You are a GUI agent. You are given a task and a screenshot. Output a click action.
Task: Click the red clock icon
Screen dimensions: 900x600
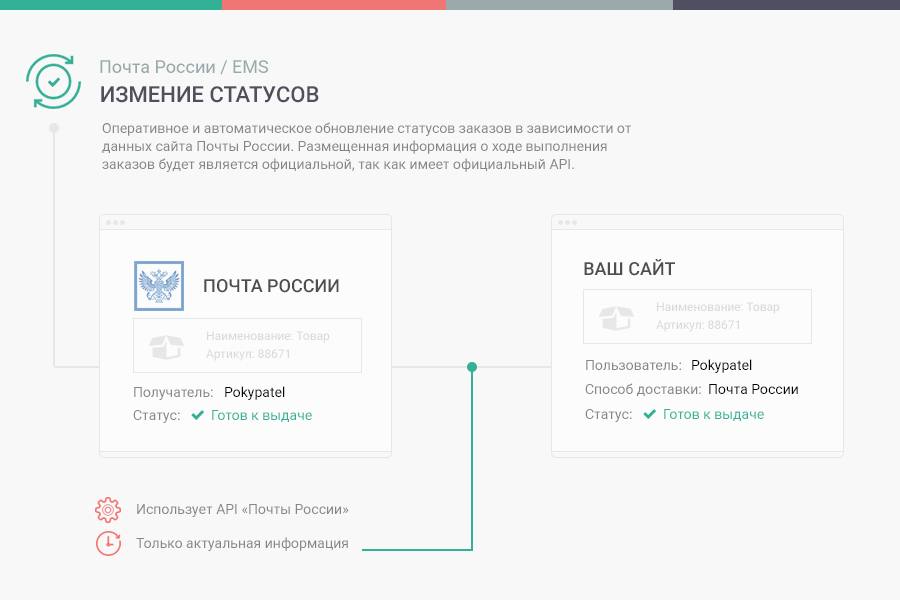point(108,543)
